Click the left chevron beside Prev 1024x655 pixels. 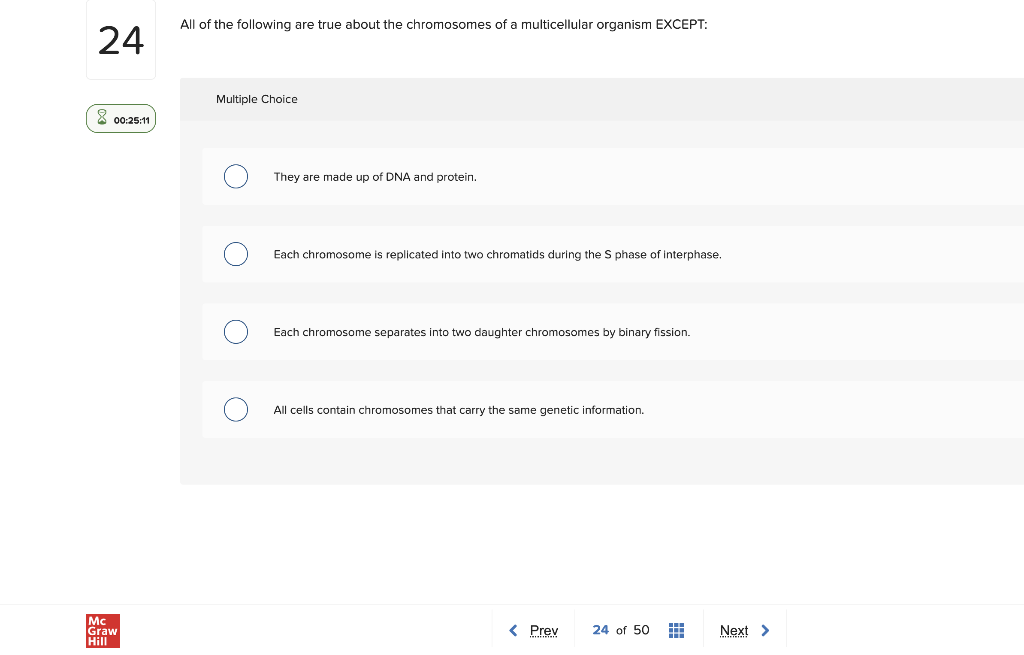(x=513, y=630)
